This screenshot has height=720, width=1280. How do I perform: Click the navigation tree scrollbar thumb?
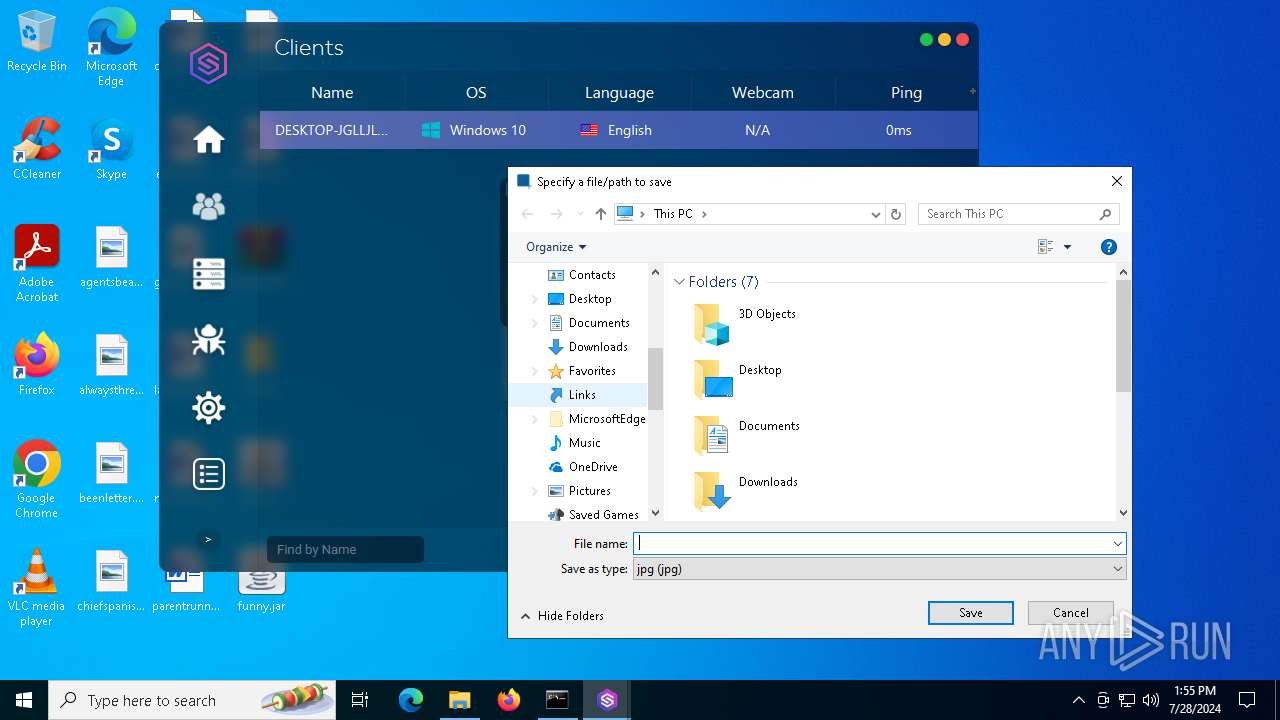coord(656,379)
